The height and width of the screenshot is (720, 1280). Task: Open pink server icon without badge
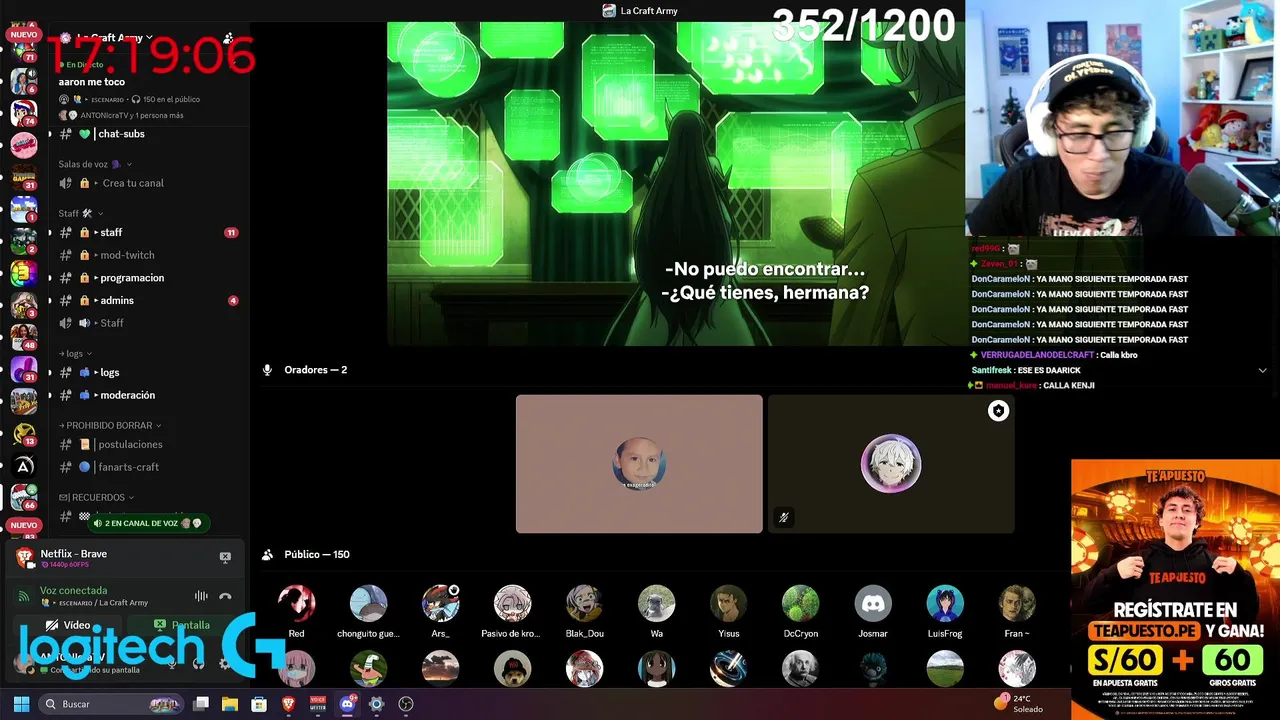23,145
